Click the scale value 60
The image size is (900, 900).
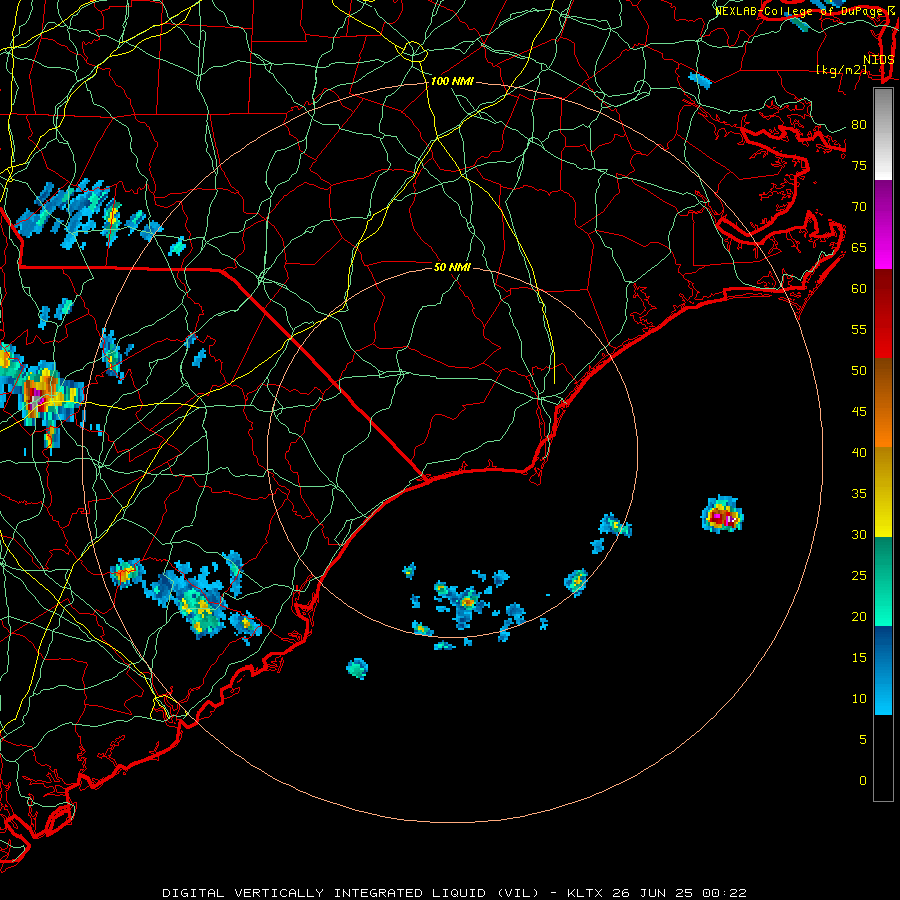point(859,289)
